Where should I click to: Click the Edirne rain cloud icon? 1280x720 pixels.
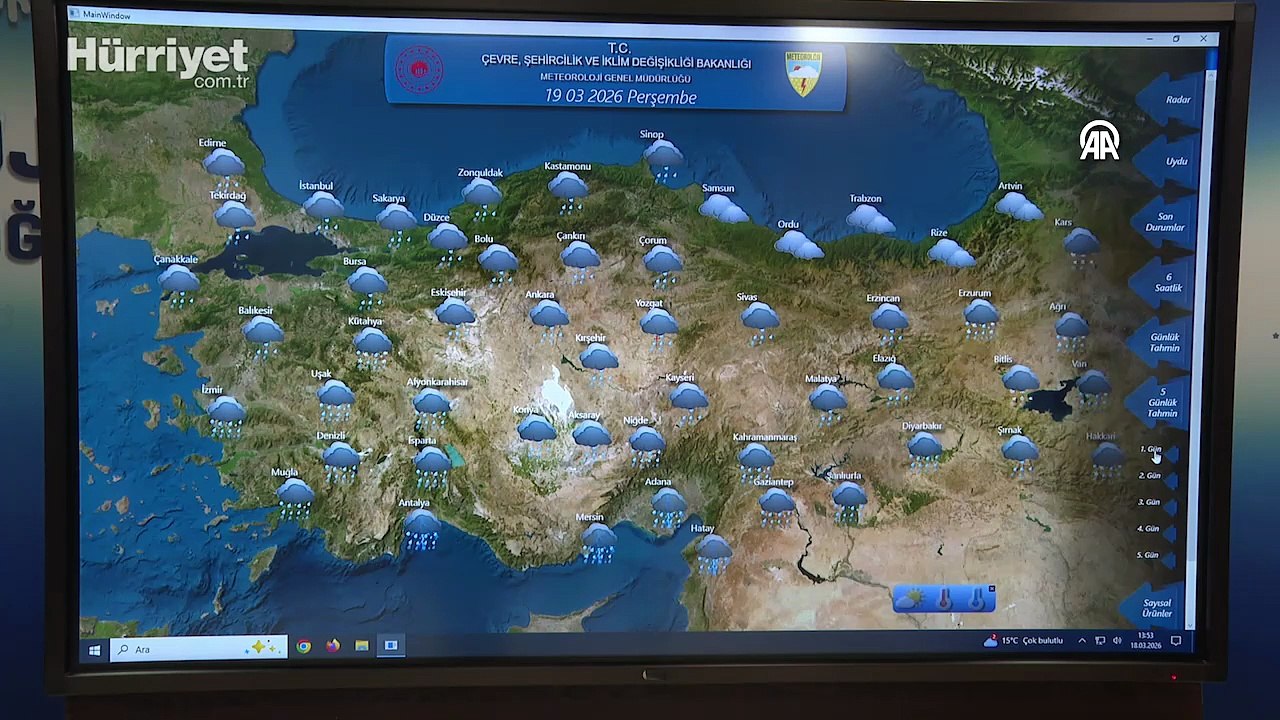pos(223,168)
